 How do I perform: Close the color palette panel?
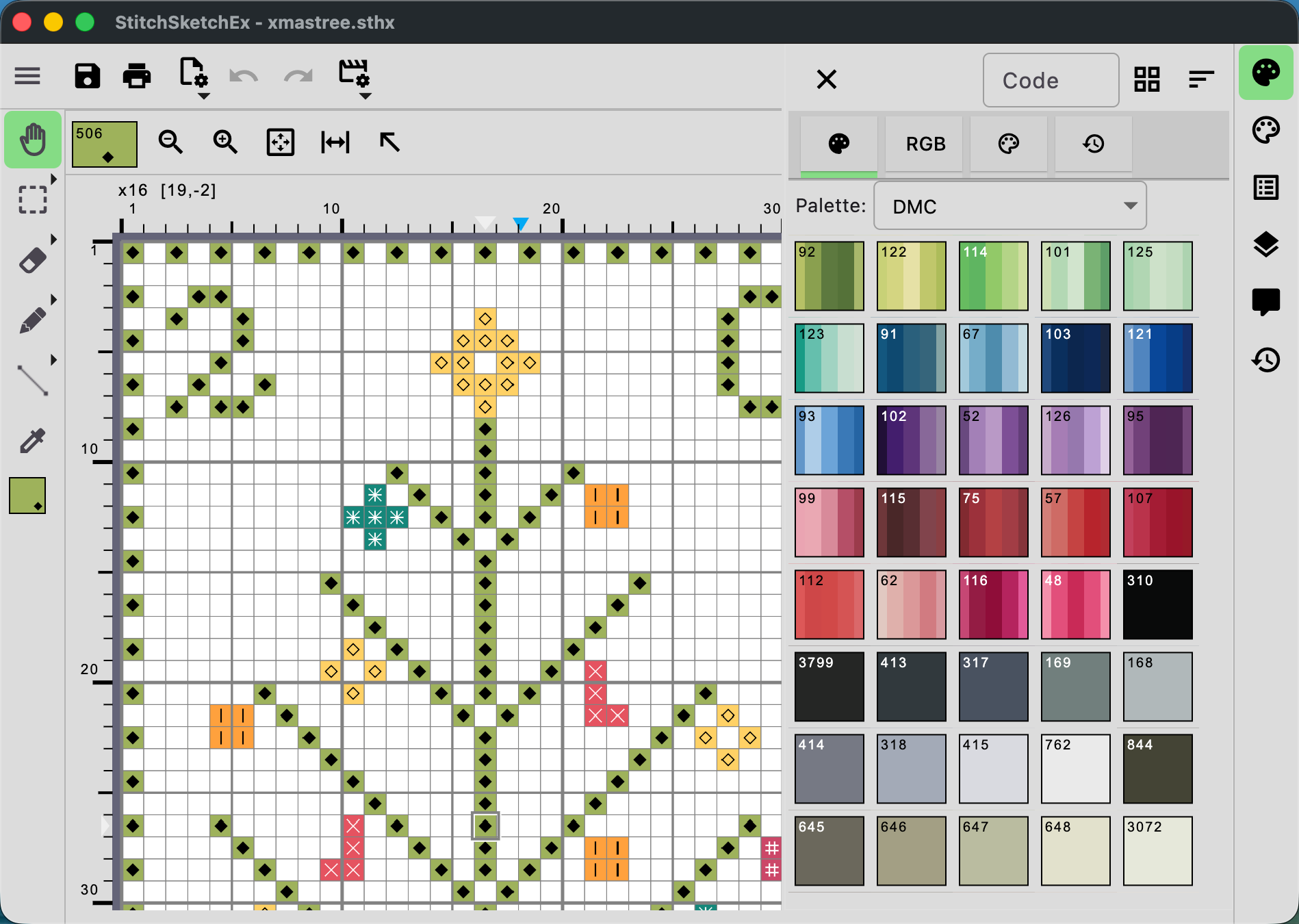tap(827, 79)
